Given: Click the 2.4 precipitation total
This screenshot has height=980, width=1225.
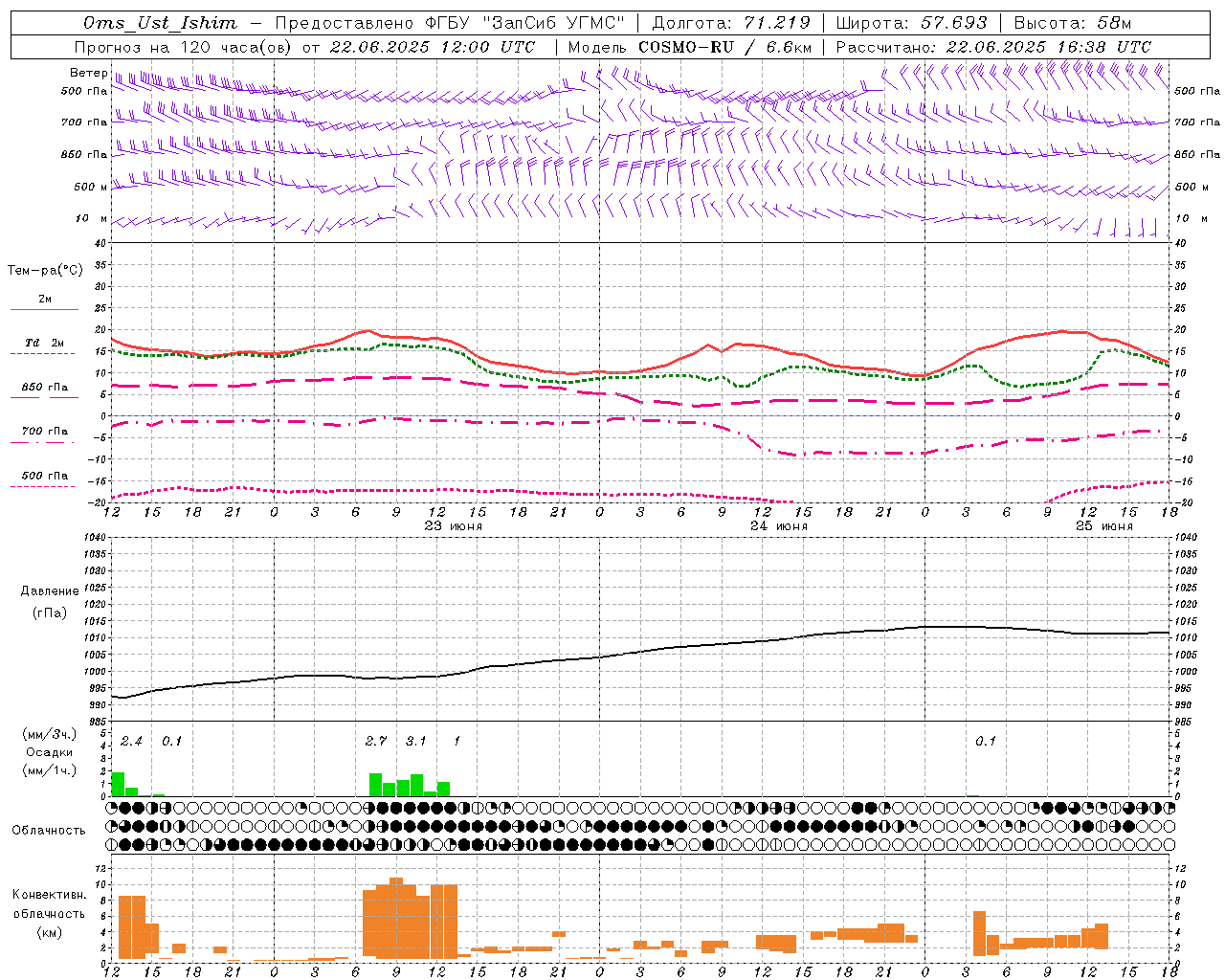Looking at the screenshot, I should click(131, 741).
